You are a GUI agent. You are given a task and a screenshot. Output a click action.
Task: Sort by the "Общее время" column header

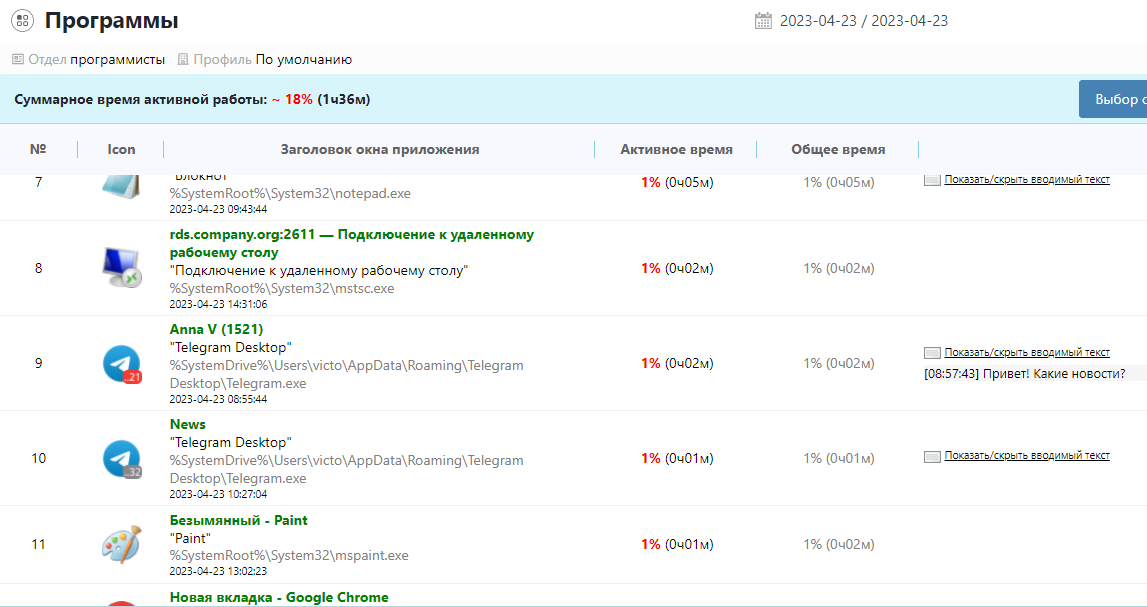pos(838,150)
